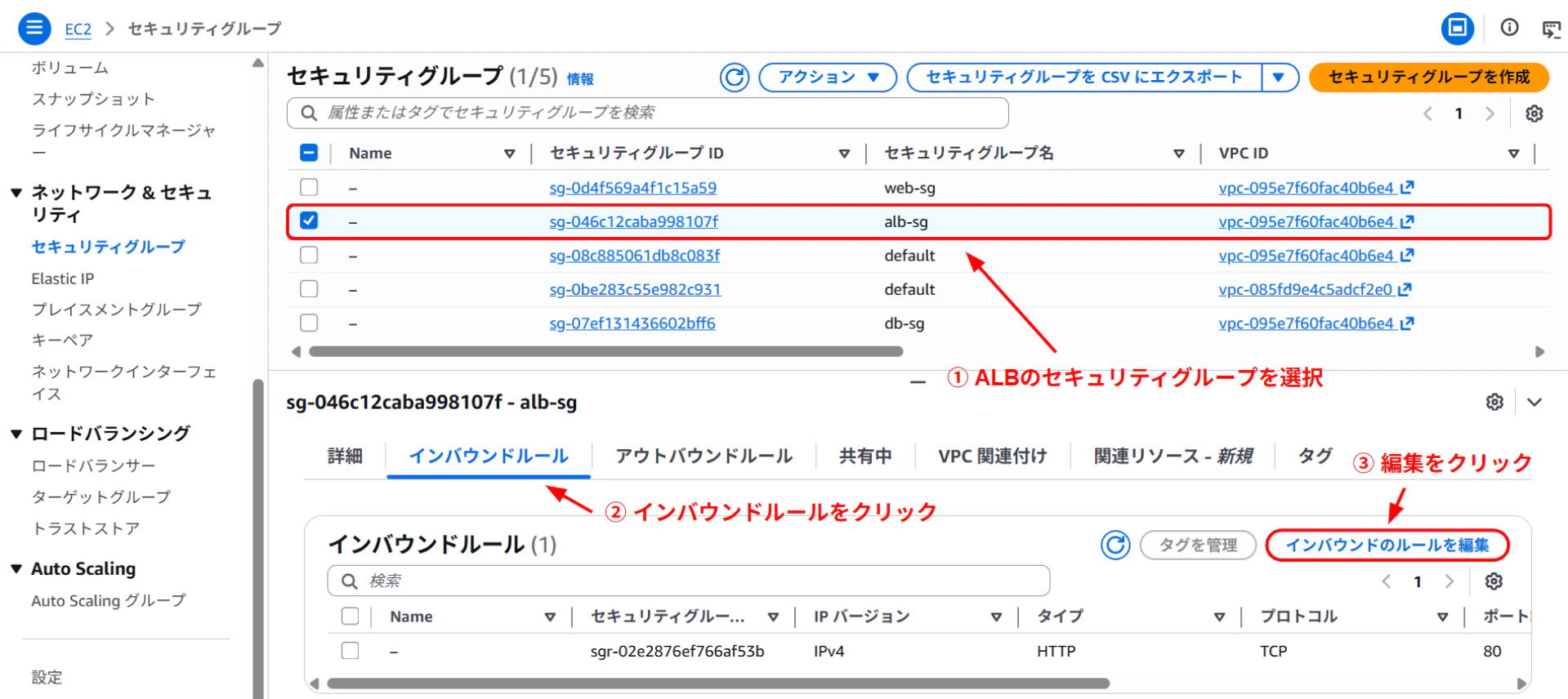Open the info panel icon in header

1509,28
